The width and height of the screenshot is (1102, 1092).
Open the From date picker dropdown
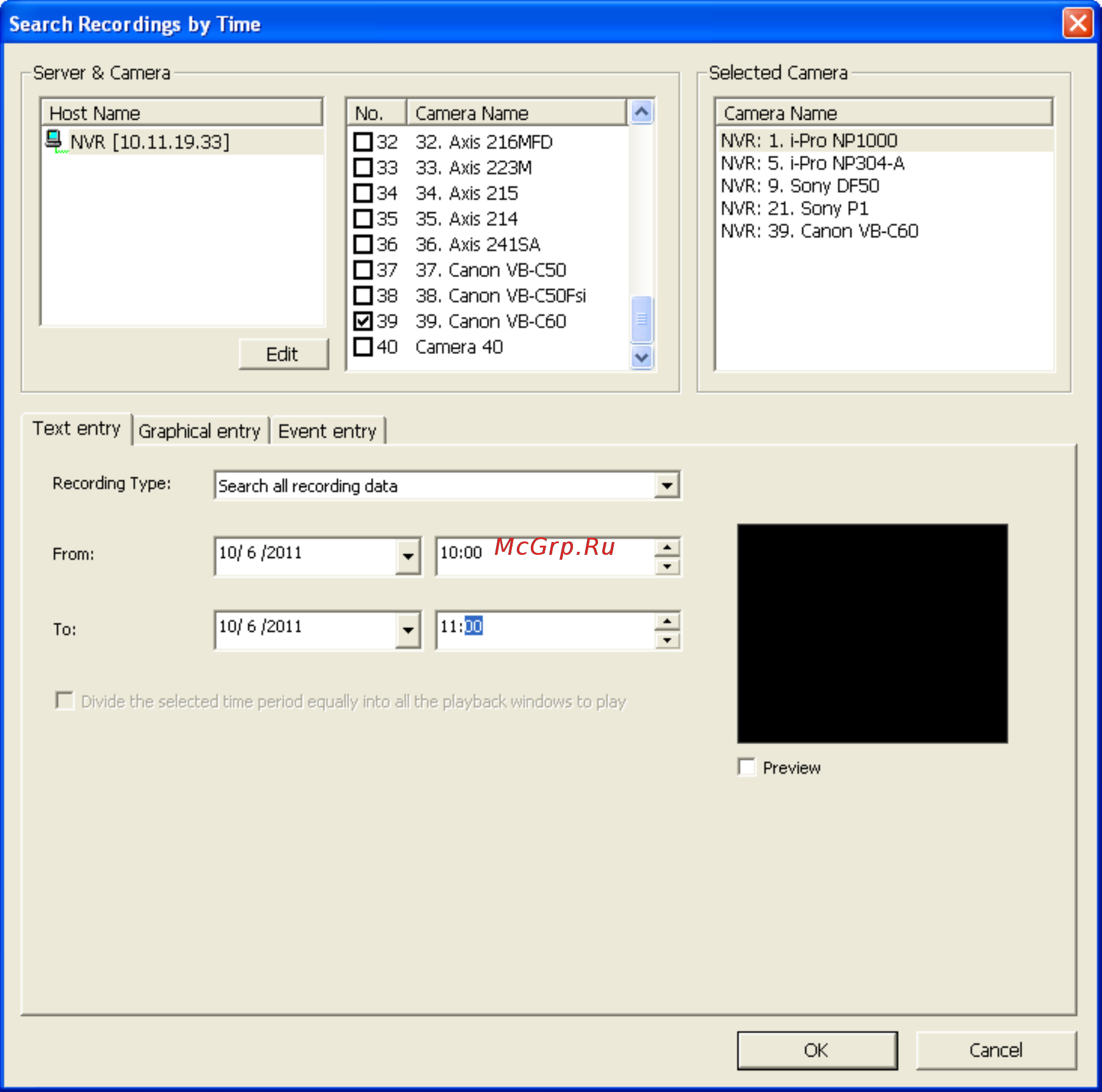[x=408, y=556]
